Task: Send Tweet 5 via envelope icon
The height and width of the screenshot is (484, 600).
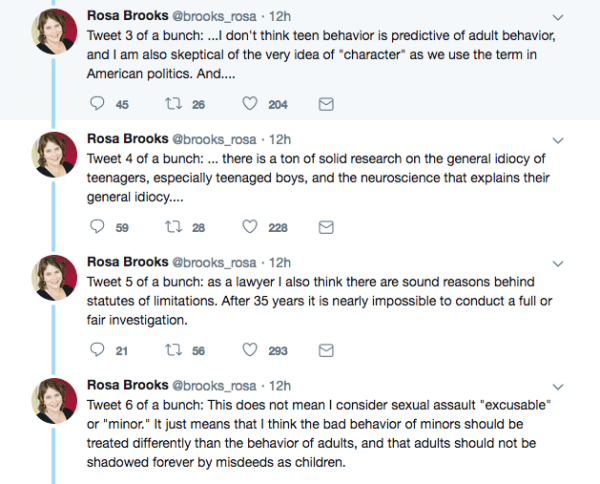Action: click(325, 350)
